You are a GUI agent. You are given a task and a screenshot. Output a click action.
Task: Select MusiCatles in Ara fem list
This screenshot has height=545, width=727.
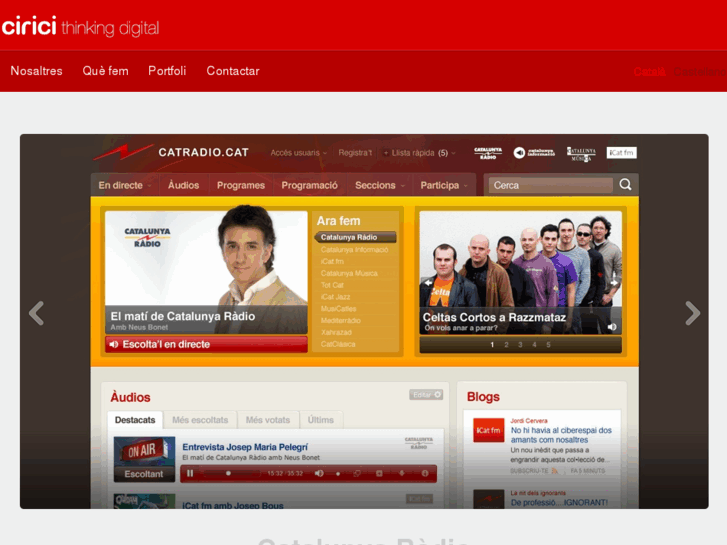click(338, 308)
